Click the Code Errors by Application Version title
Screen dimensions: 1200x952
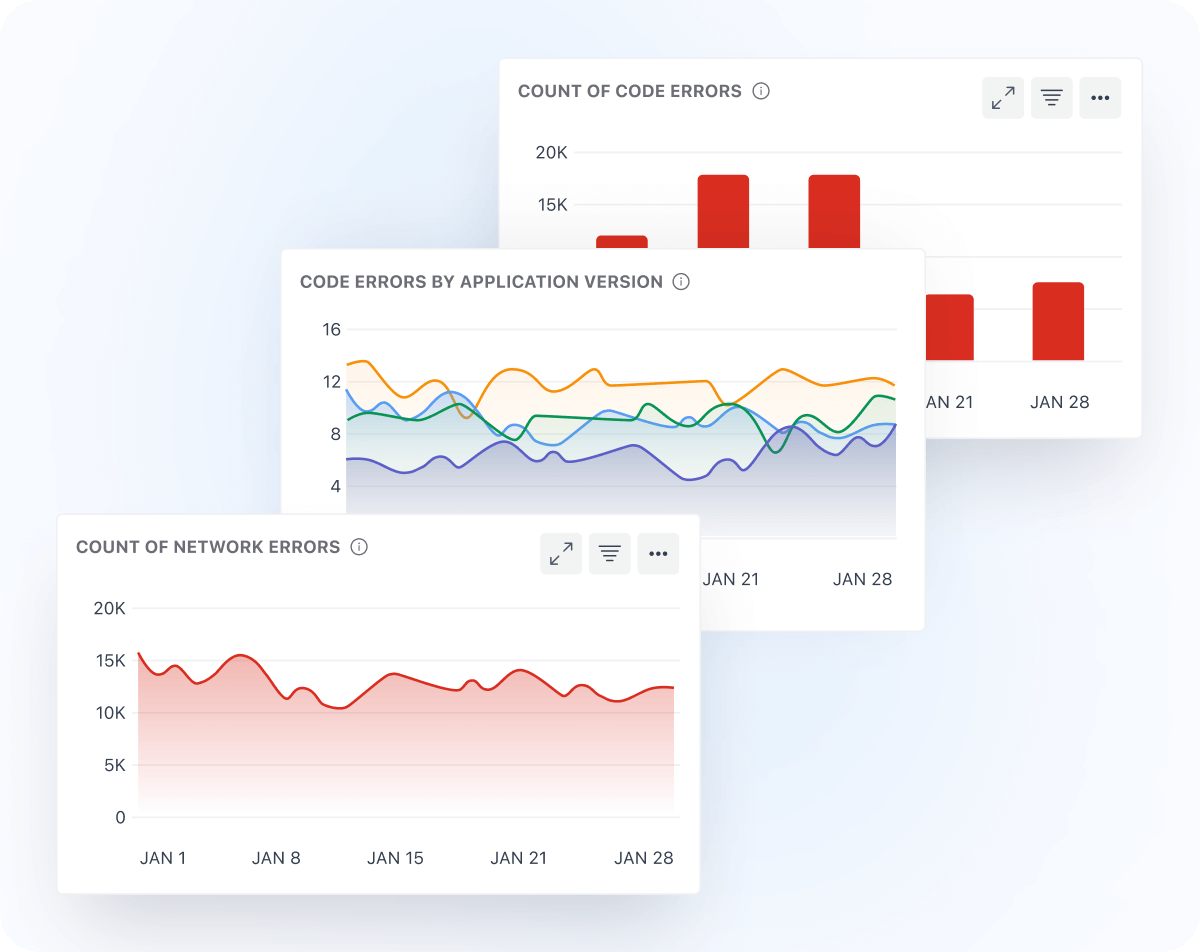pos(481,282)
